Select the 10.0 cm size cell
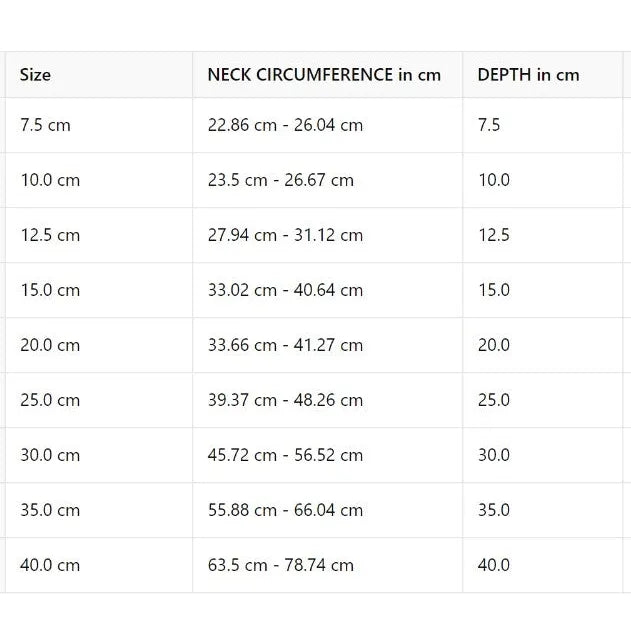Screen dimensions: 631x631 tap(50, 181)
